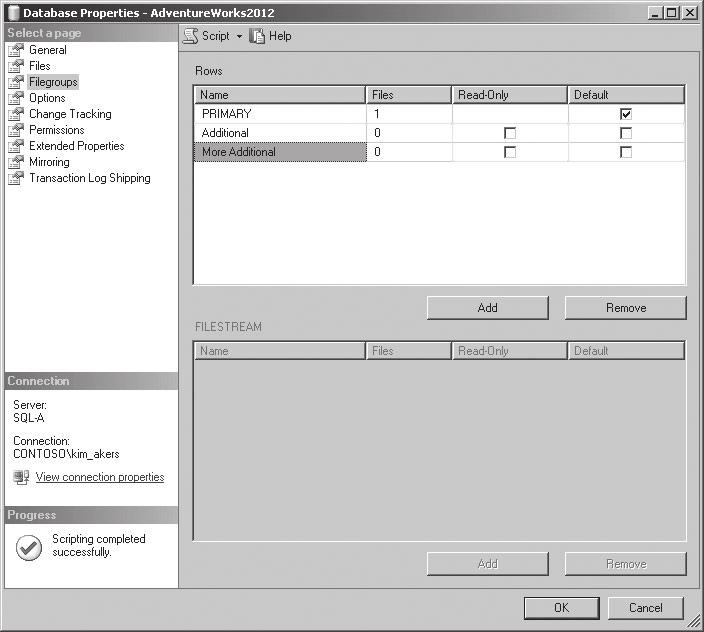704x632 pixels.
Task: Click the Filegroups page icon
Action: tap(16, 82)
